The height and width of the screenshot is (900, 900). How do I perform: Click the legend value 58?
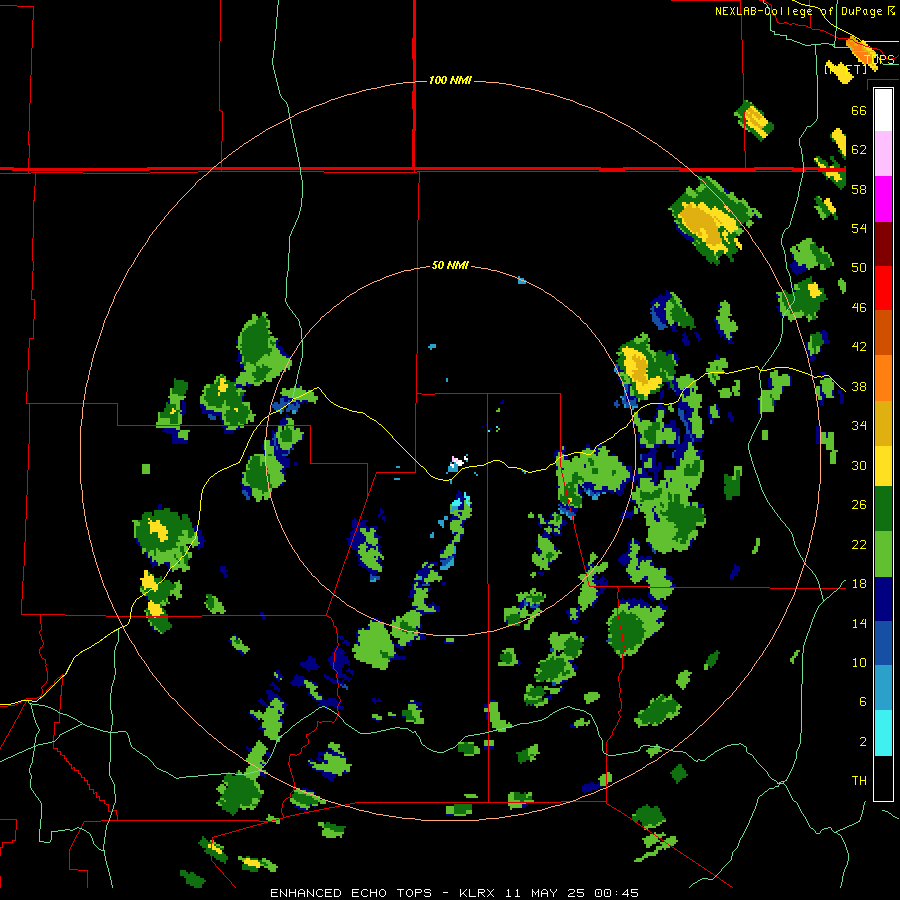coord(859,189)
